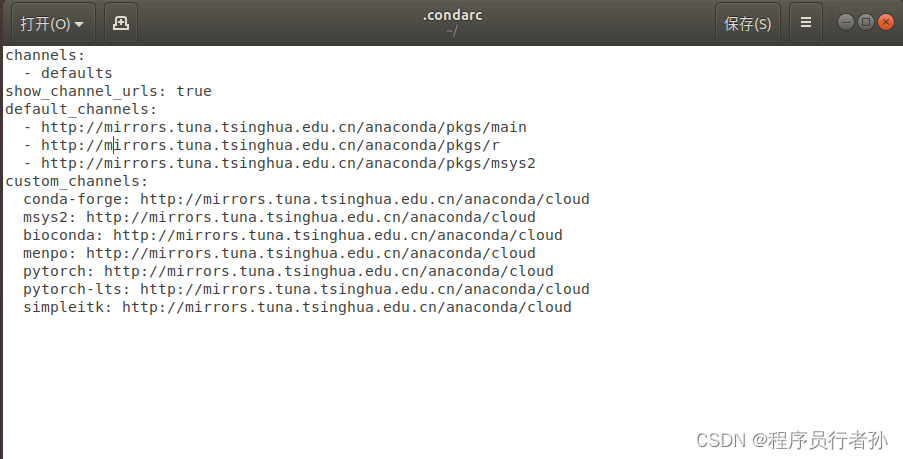Place cursor on the 'channels:' line
Image resolution: width=903 pixels, height=459 pixels.
pos(46,55)
